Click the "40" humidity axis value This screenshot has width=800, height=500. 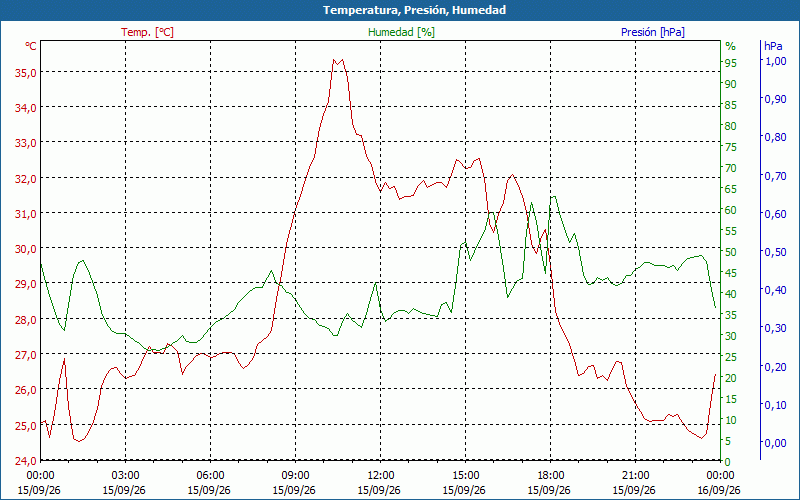[x=731, y=294]
